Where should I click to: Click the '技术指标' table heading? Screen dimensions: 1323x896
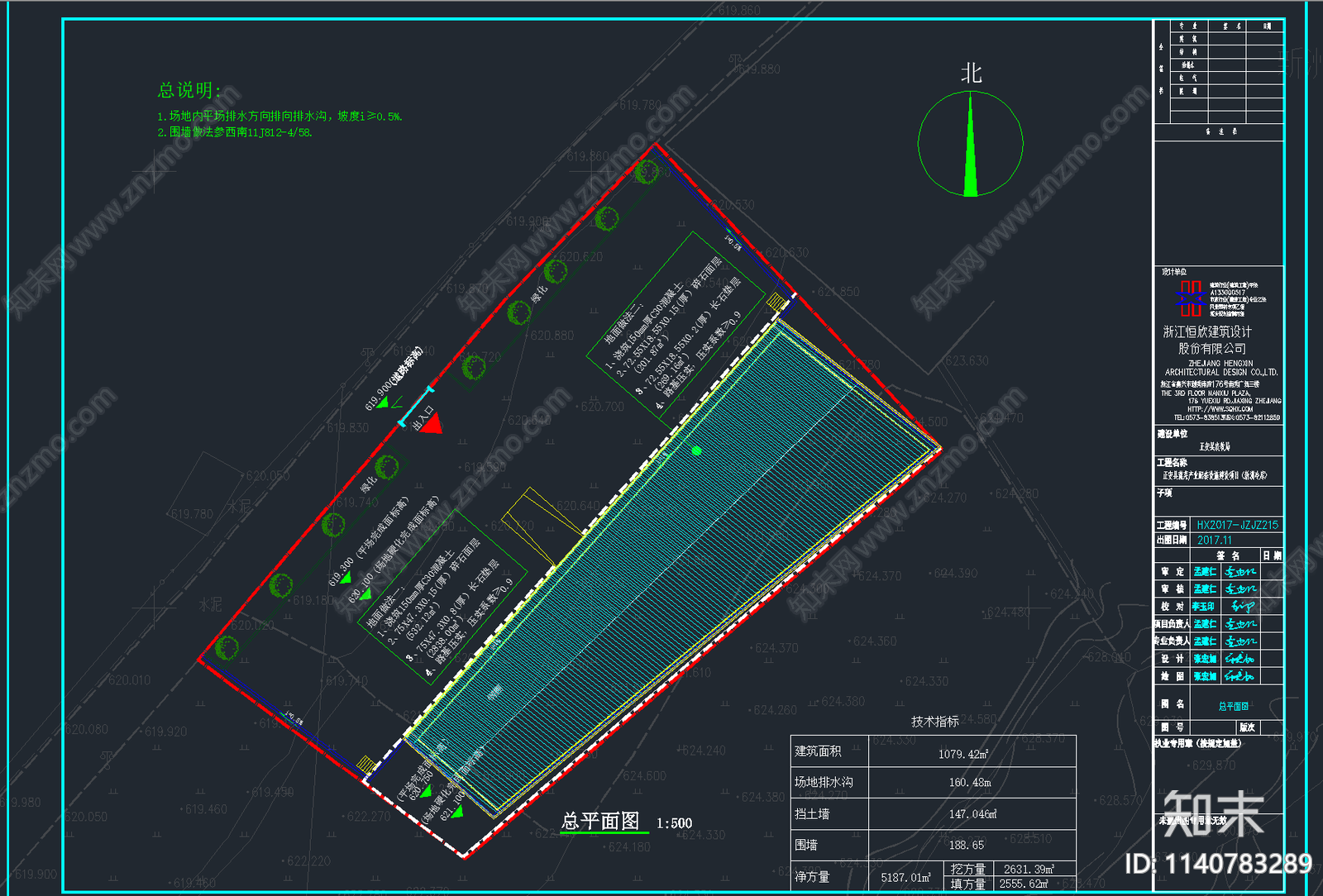[935, 722]
